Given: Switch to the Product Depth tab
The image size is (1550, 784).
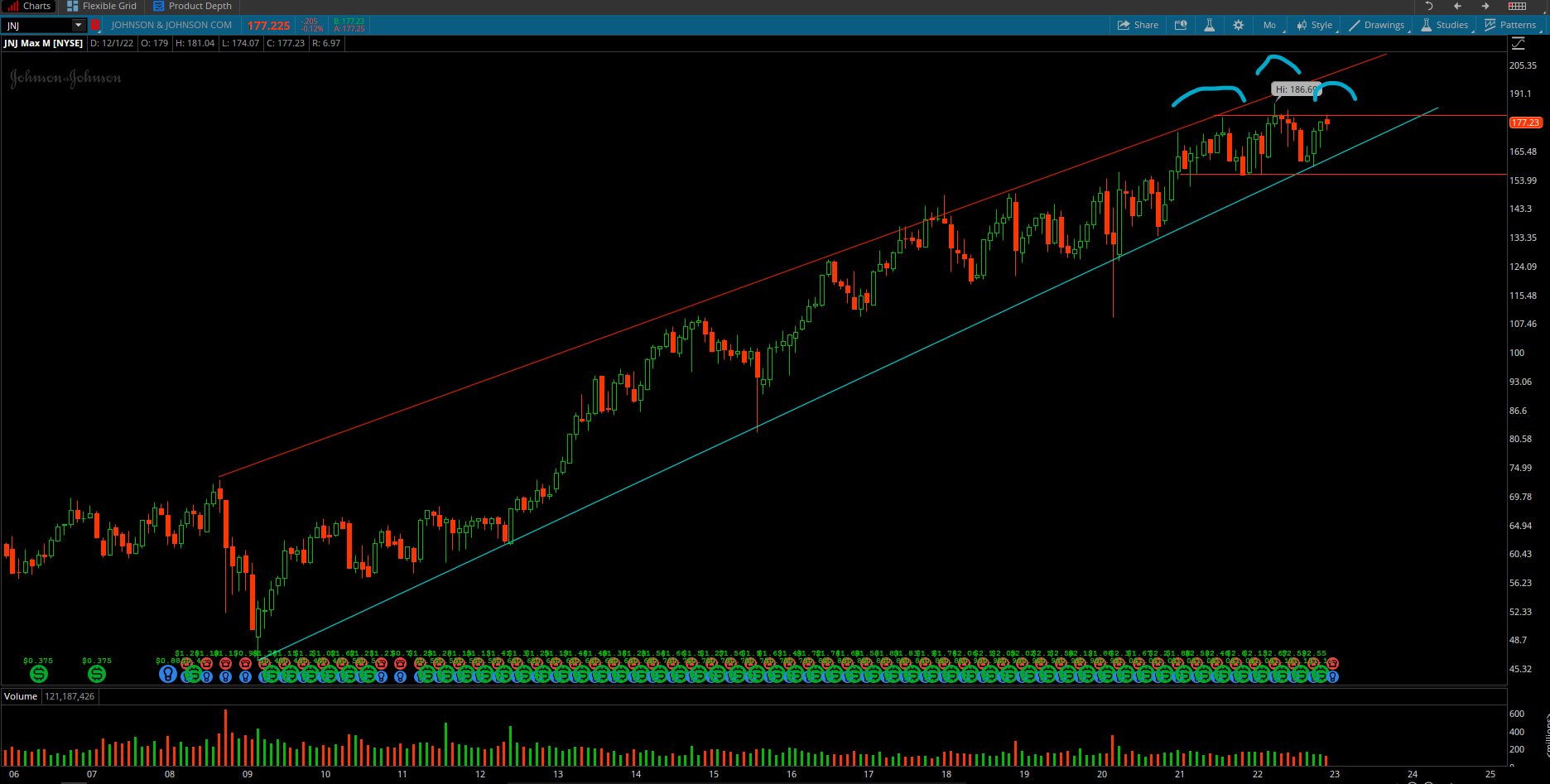Looking at the screenshot, I should 193,6.
